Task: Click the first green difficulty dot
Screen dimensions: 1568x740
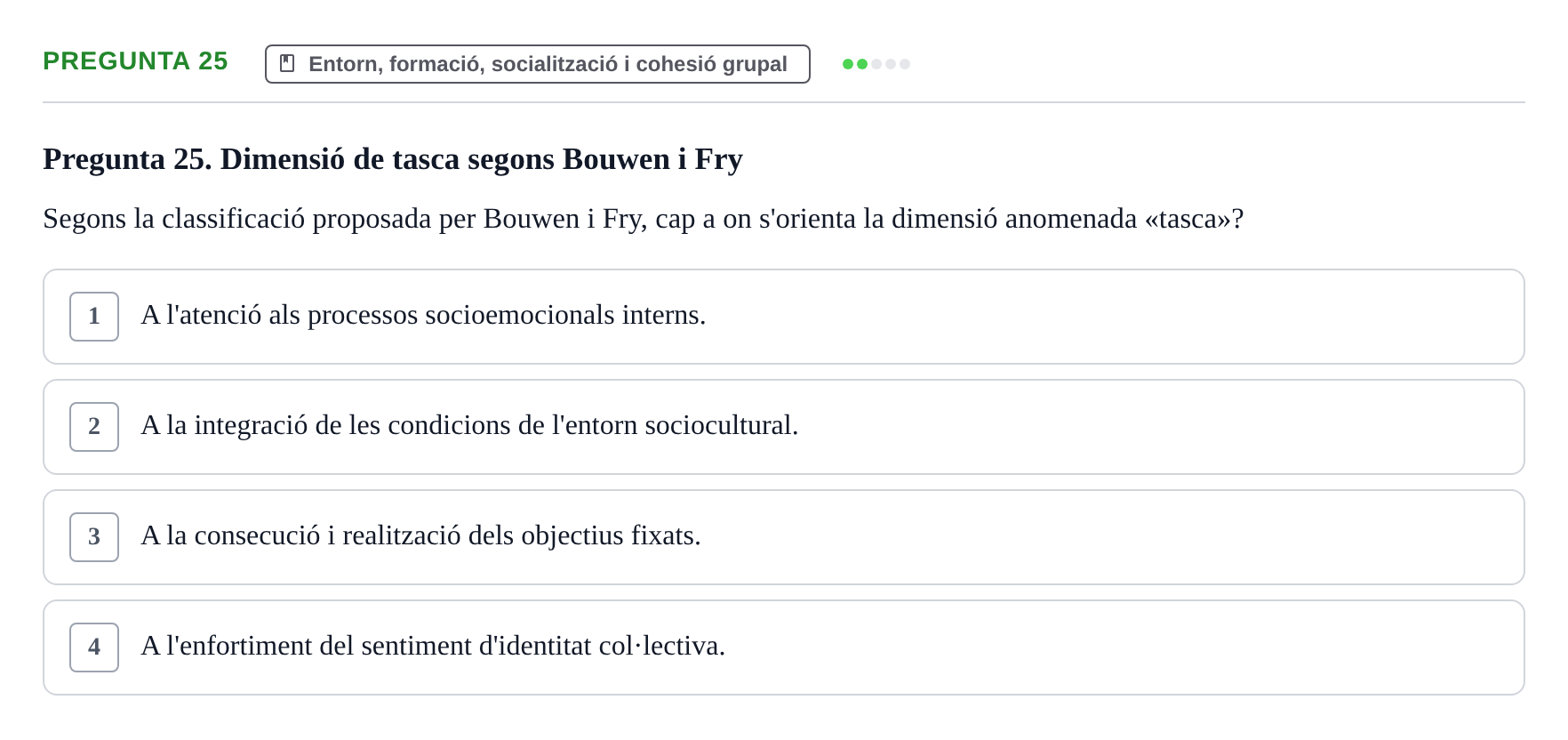Action: (x=848, y=64)
